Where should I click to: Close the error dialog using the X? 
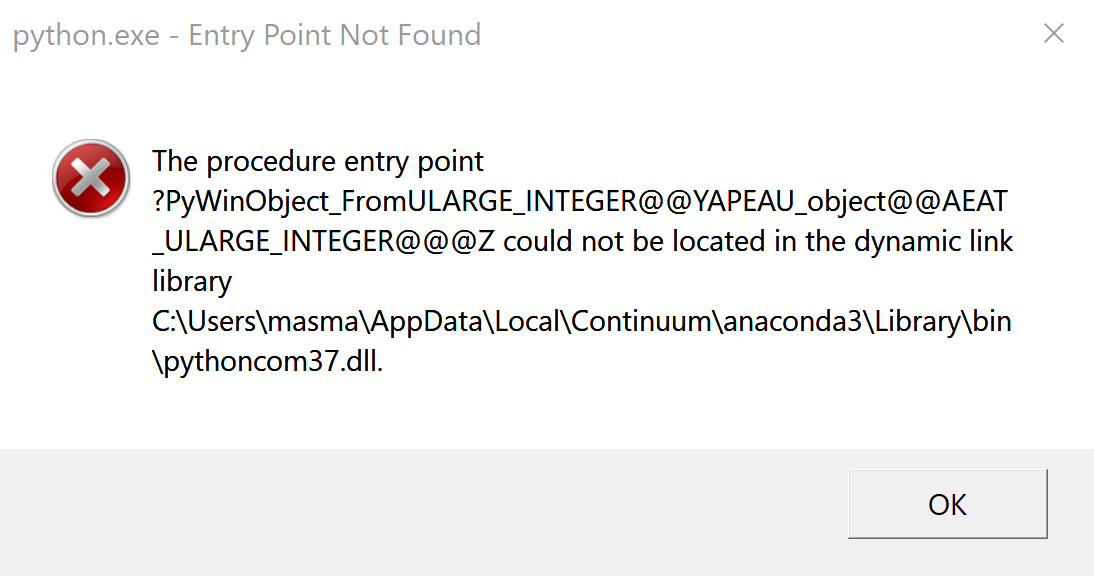coord(1054,33)
